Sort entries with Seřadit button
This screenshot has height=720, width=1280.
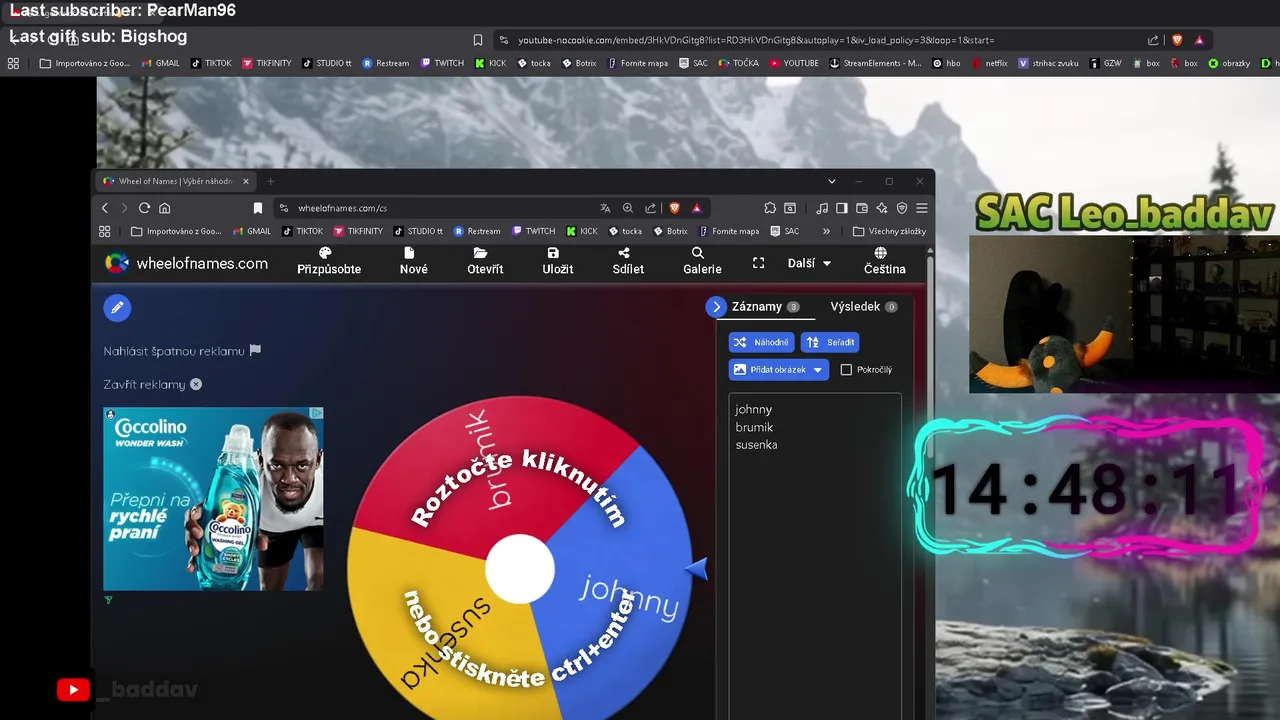[829, 342]
